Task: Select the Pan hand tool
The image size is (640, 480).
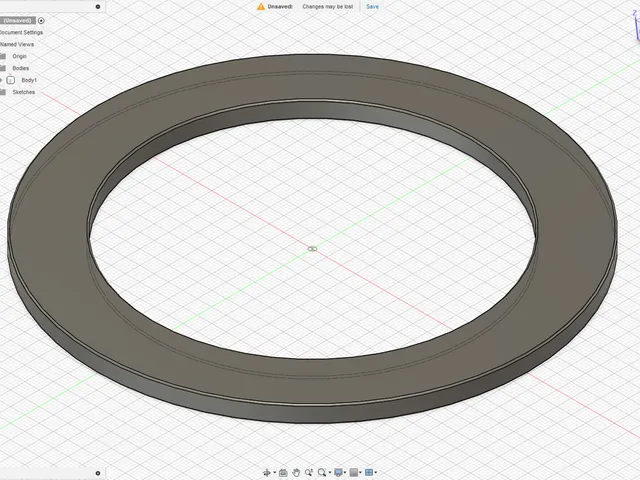Action: (x=296, y=472)
